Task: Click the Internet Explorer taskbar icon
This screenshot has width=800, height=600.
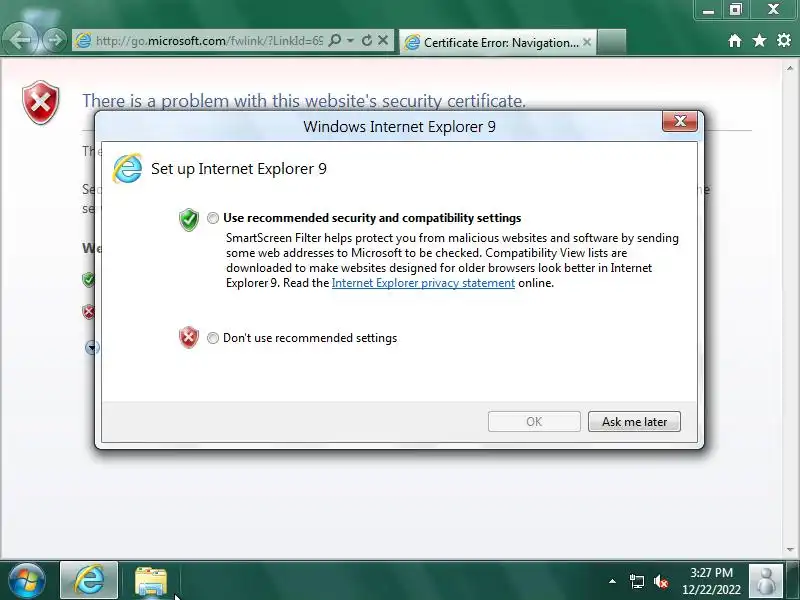Action: click(x=89, y=581)
